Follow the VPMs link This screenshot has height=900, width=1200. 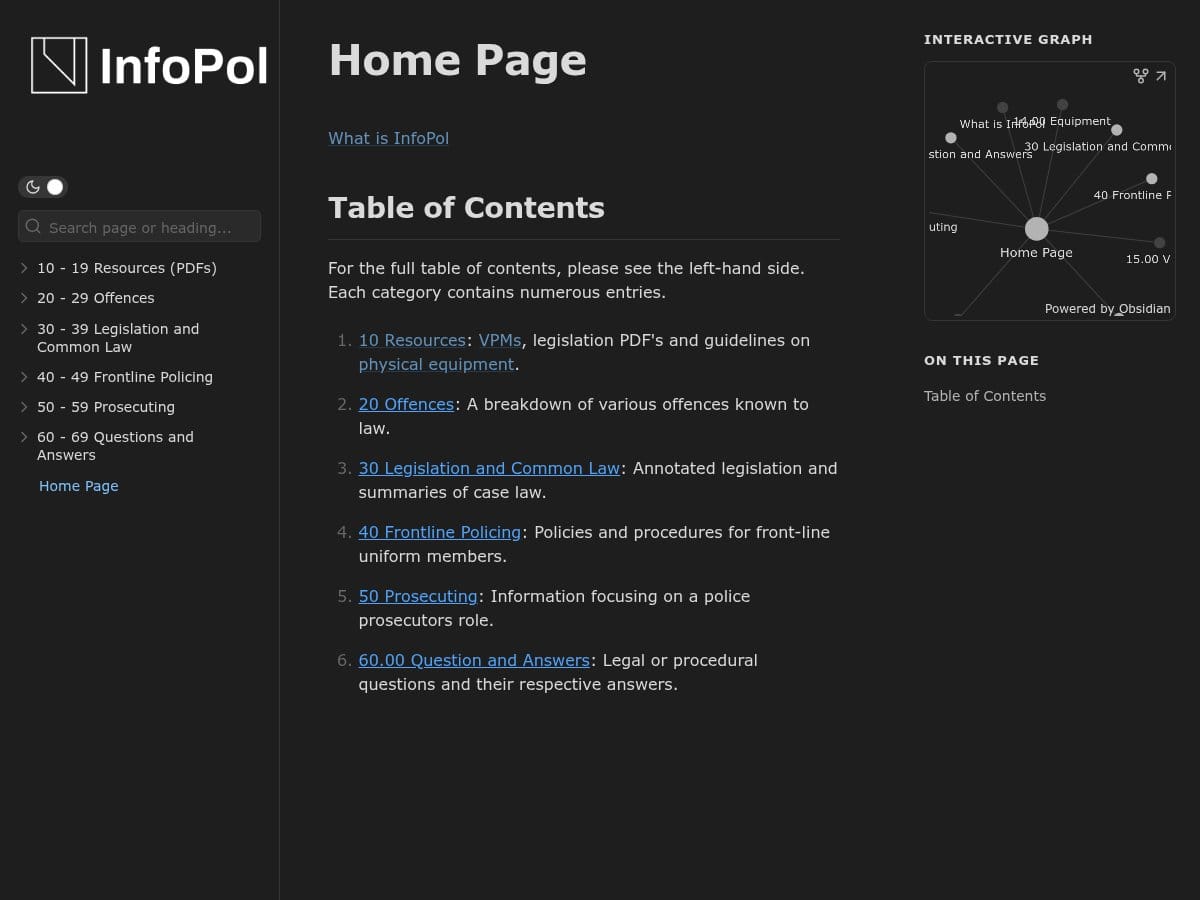coord(499,340)
